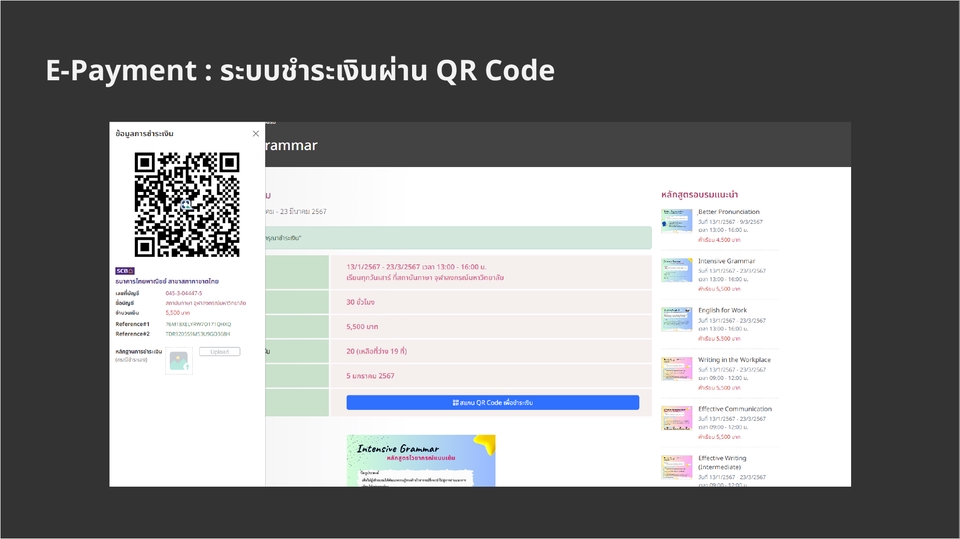
Task: Click Reference#1 value 76M18XELYRW7O171QHXQ
Action: click(x=198, y=325)
